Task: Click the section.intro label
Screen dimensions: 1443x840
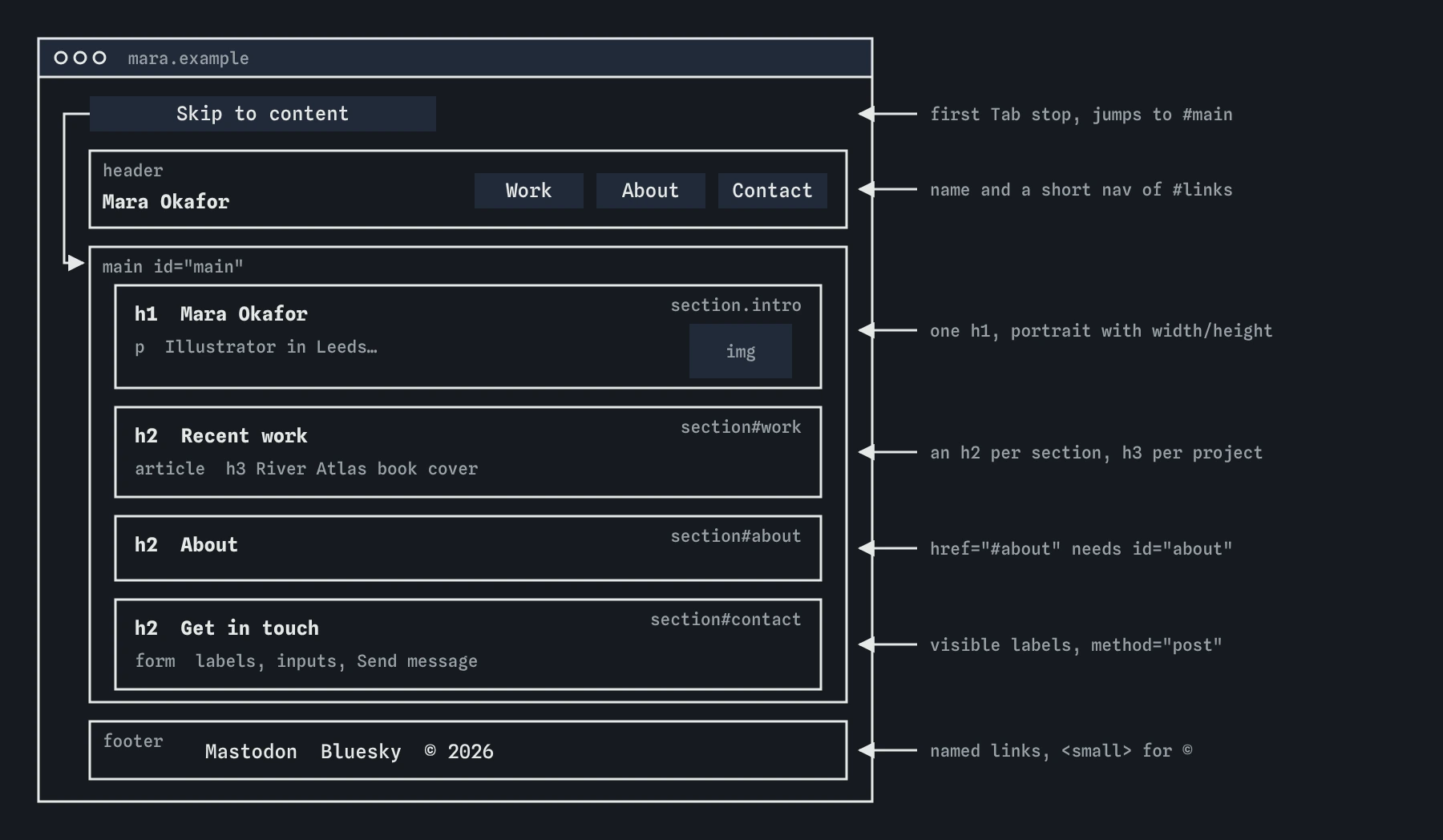Action: coord(736,305)
